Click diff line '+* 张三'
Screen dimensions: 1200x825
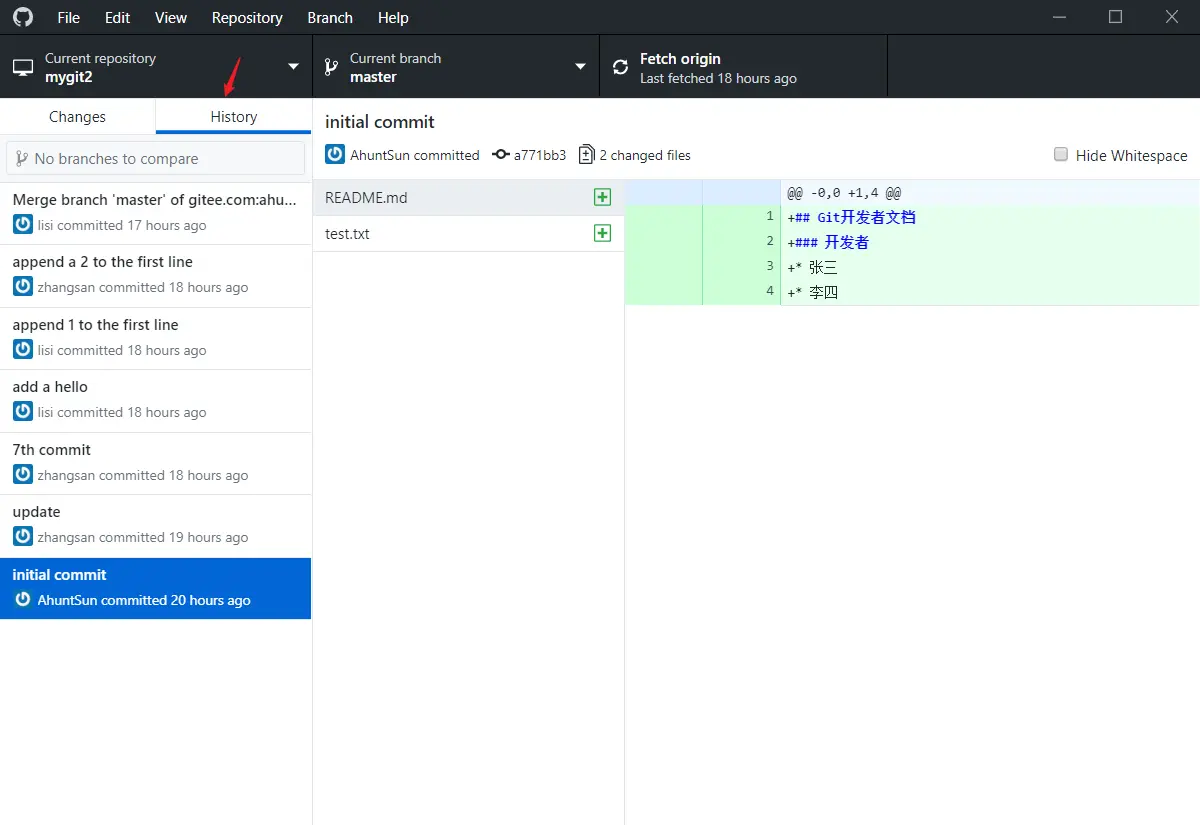(812, 267)
